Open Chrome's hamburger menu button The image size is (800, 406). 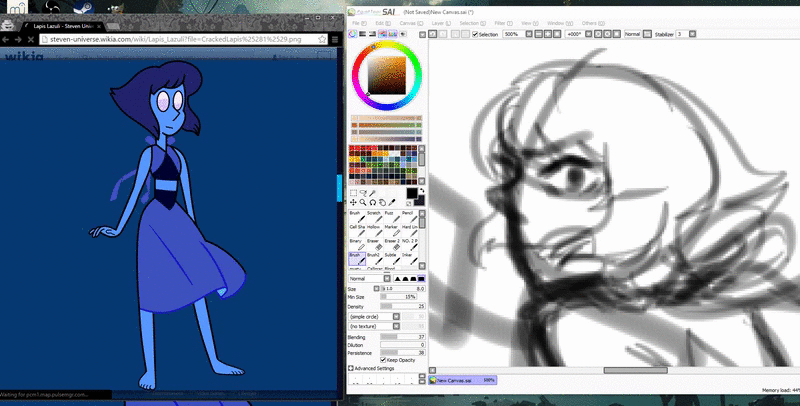pos(335,39)
